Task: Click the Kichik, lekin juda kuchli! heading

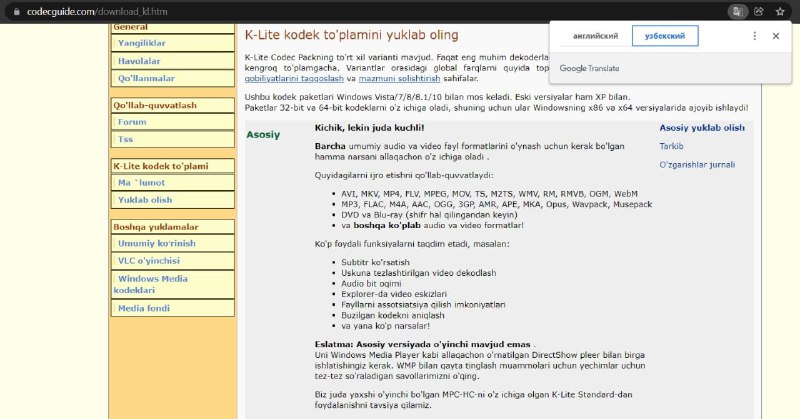Action: [369, 128]
